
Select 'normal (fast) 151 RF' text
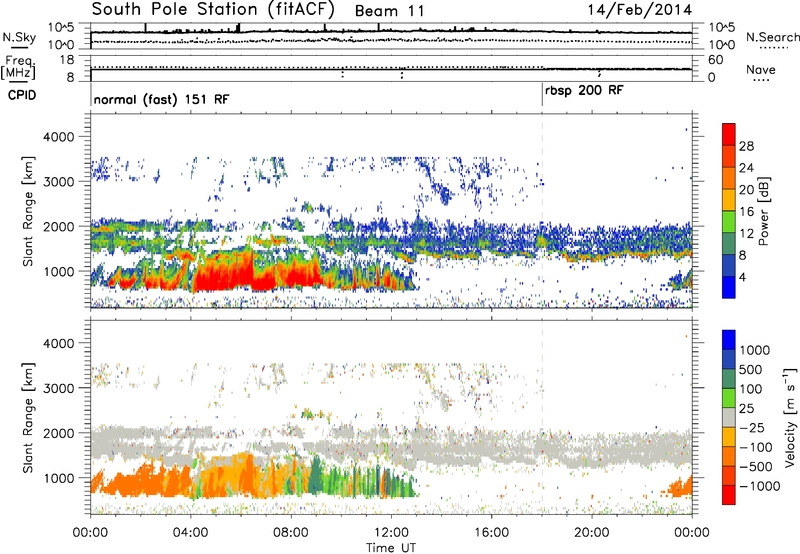point(161,99)
